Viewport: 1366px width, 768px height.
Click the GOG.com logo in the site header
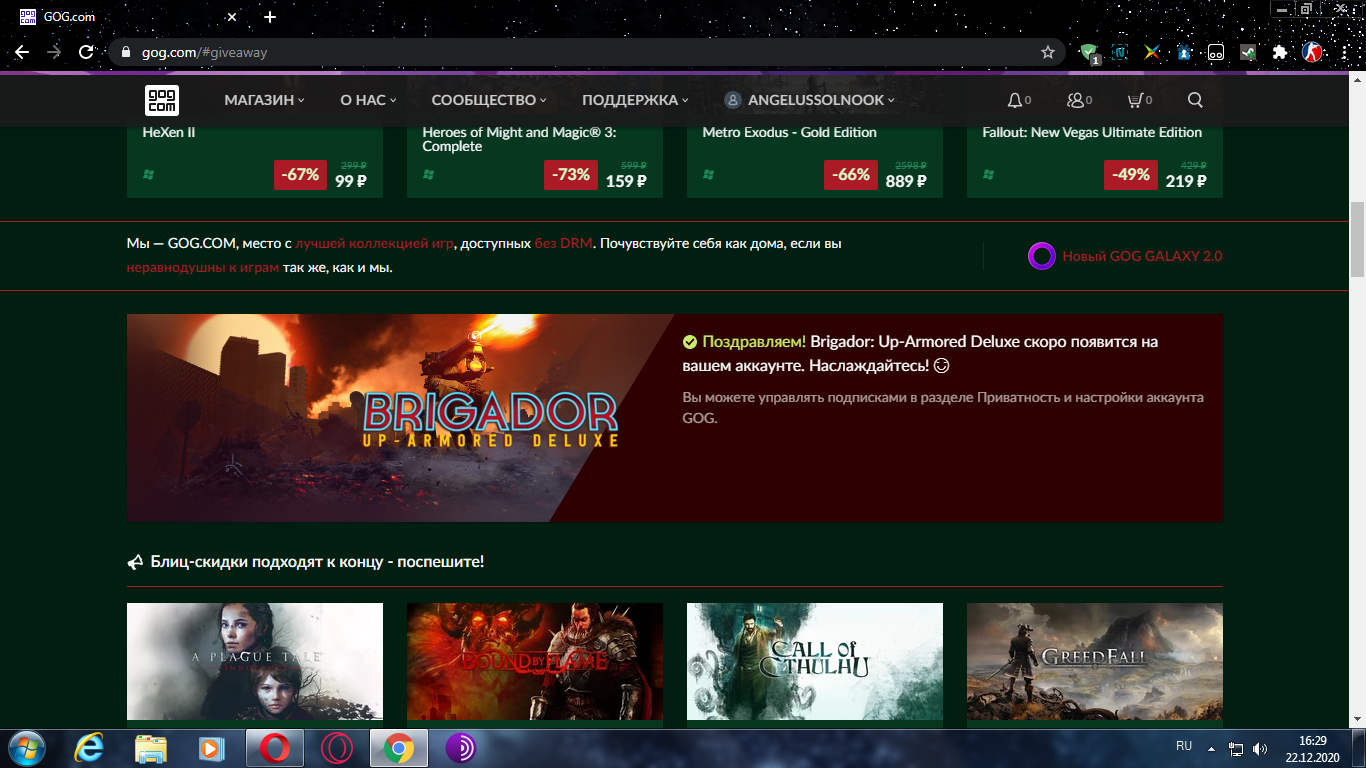click(x=162, y=100)
